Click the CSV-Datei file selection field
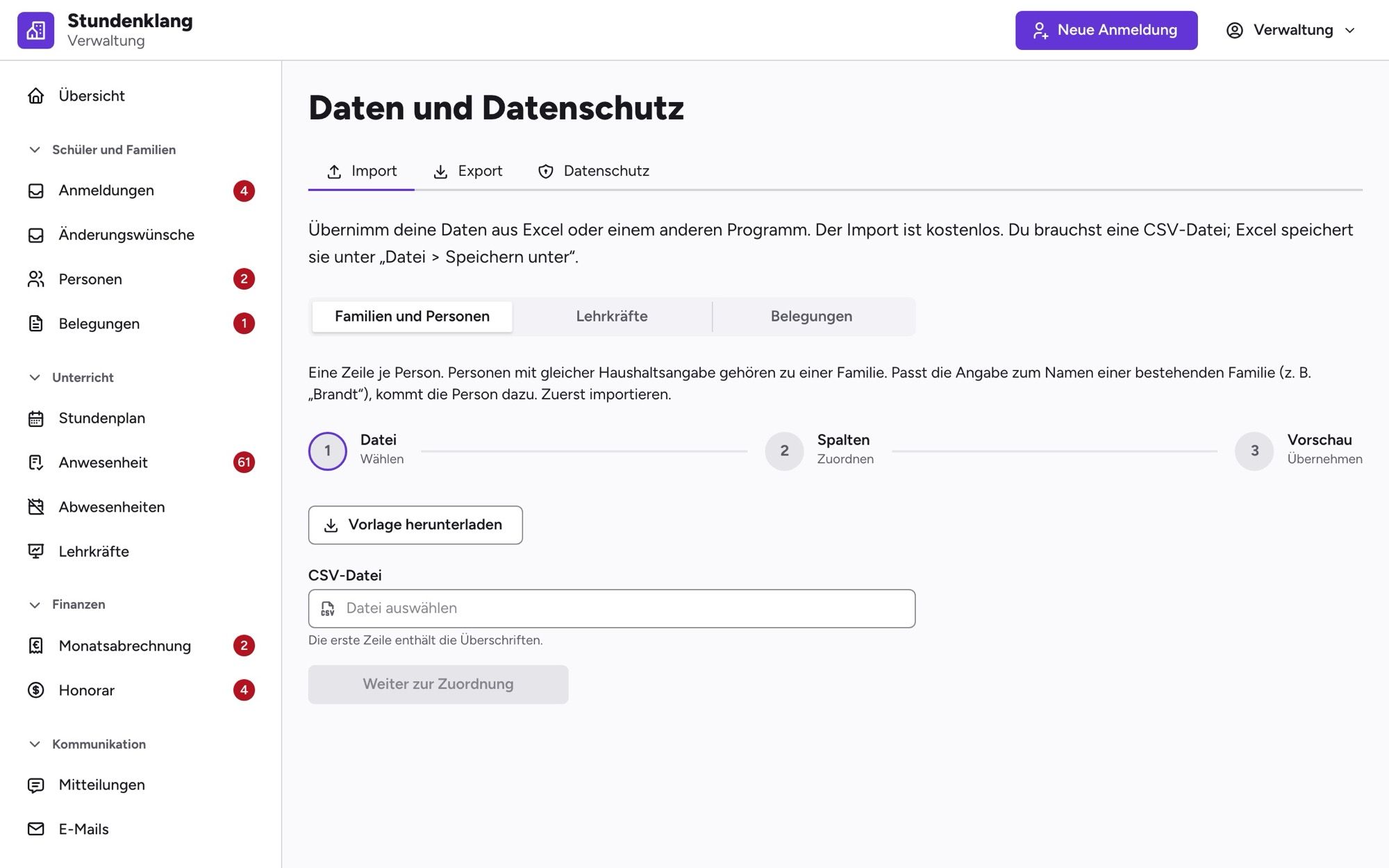The height and width of the screenshot is (868, 1389). 612,609
